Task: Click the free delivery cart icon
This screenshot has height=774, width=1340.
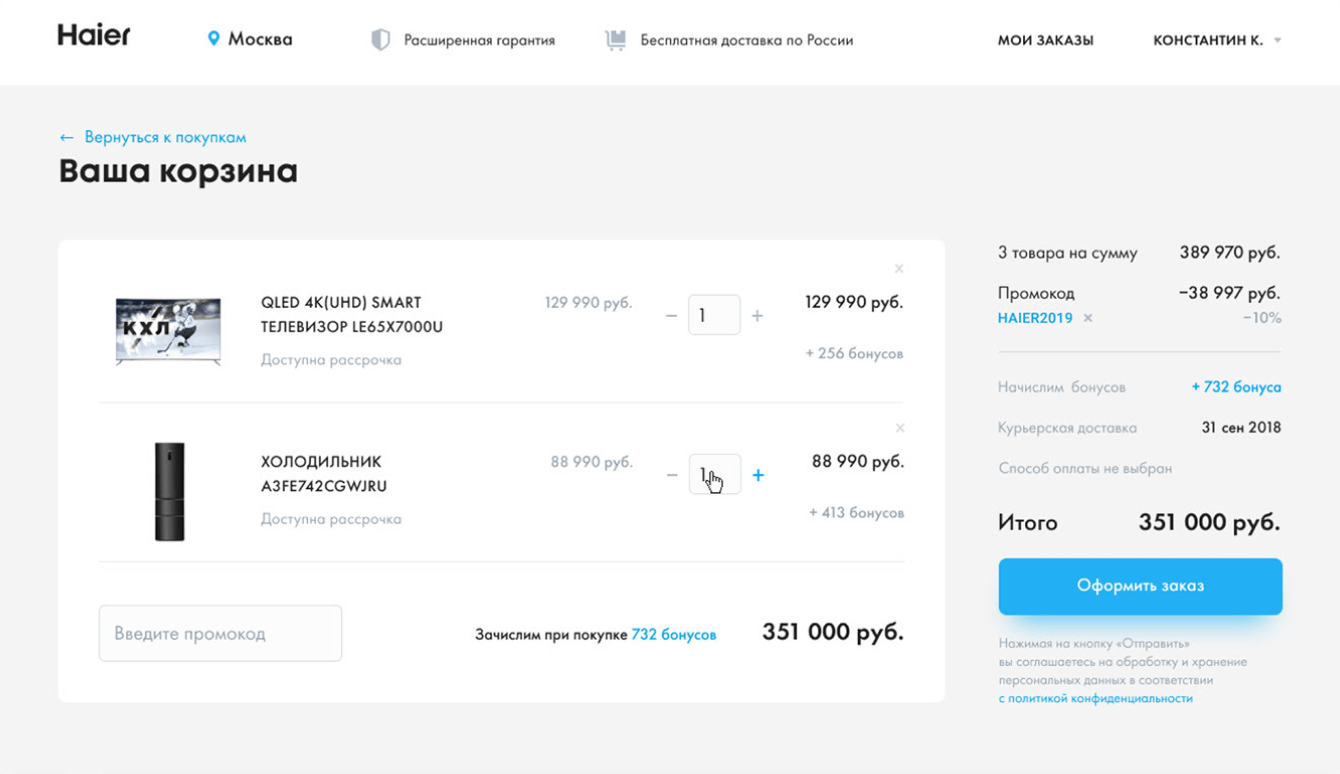Action: click(x=616, y=40)
